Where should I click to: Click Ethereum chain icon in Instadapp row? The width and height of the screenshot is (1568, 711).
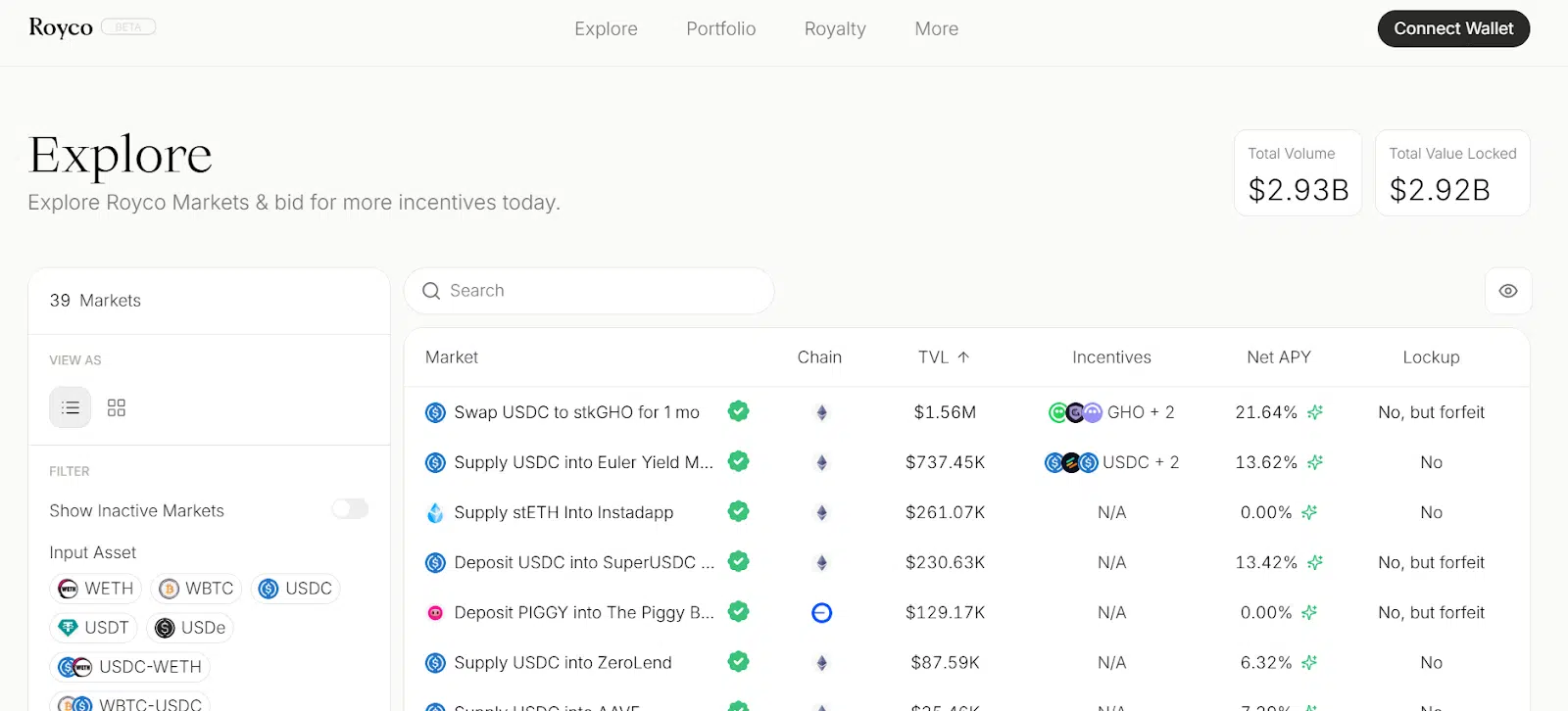click(822, 512)
